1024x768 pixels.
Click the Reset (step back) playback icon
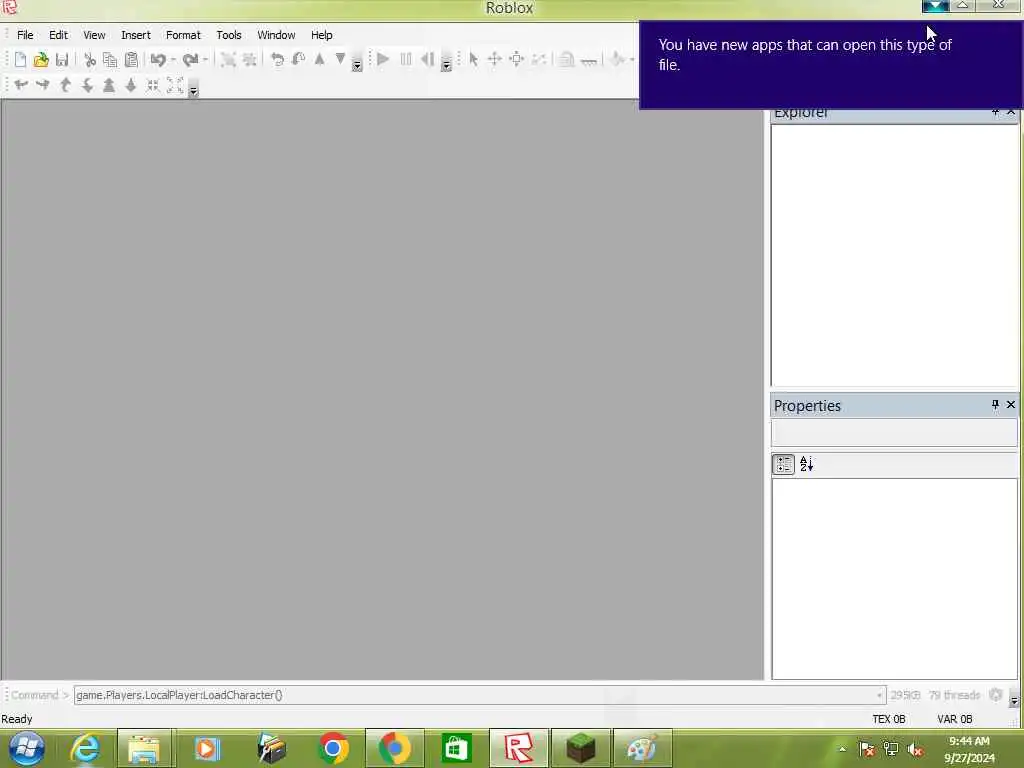coord(428,59)
